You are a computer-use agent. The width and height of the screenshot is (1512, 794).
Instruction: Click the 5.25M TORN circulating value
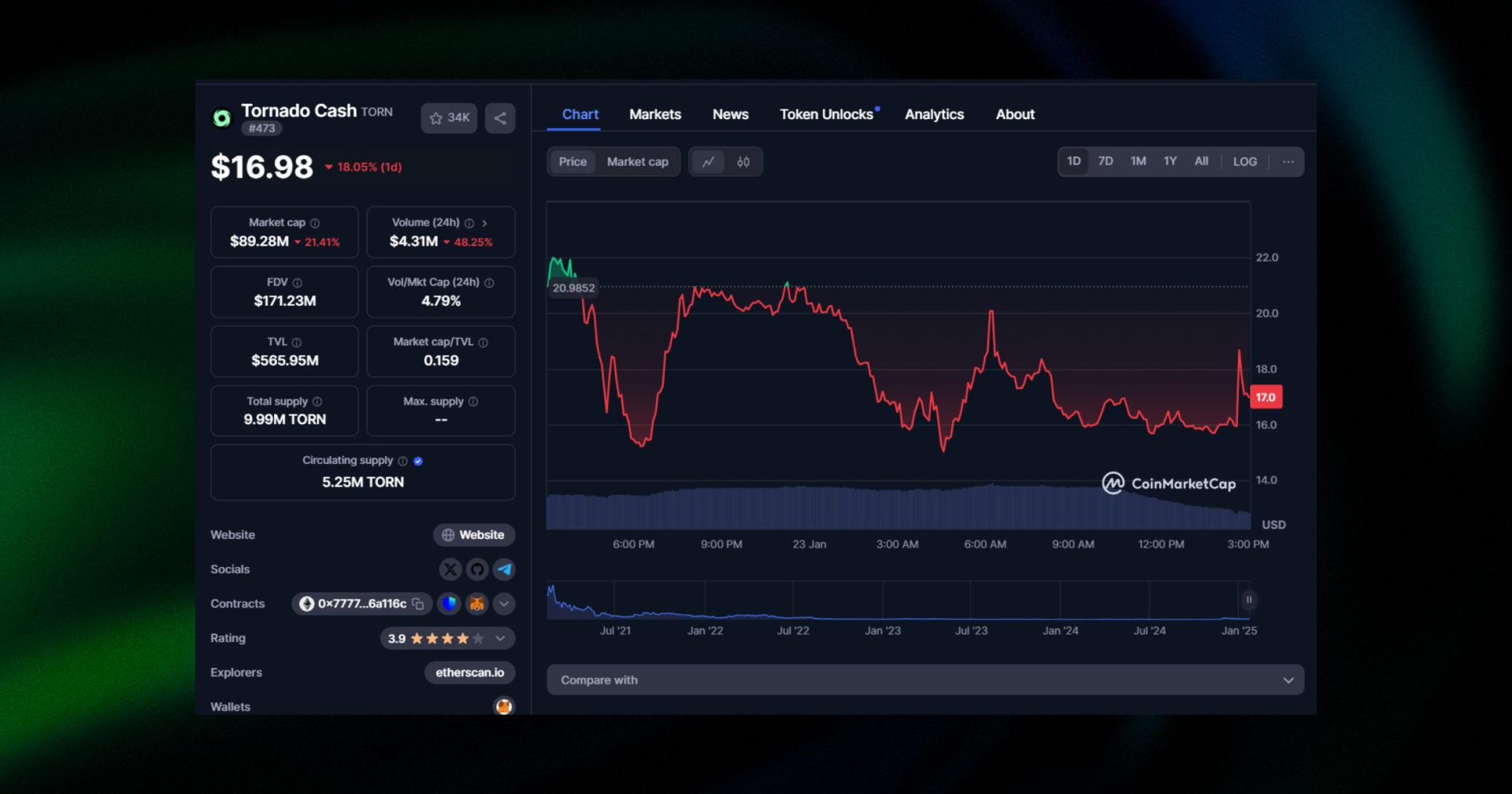(363, 482)
